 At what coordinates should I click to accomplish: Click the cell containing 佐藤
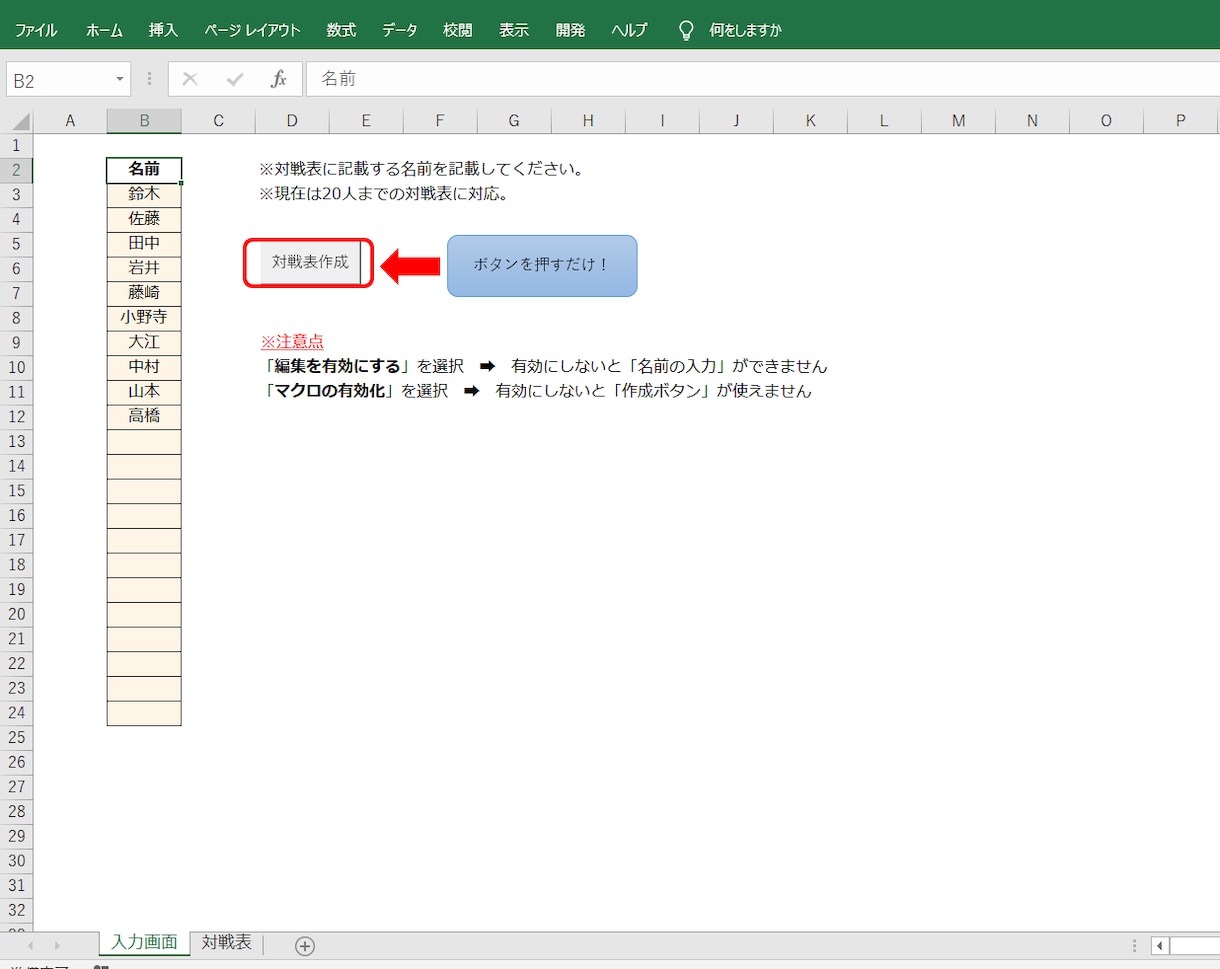[x=144, y=219]
